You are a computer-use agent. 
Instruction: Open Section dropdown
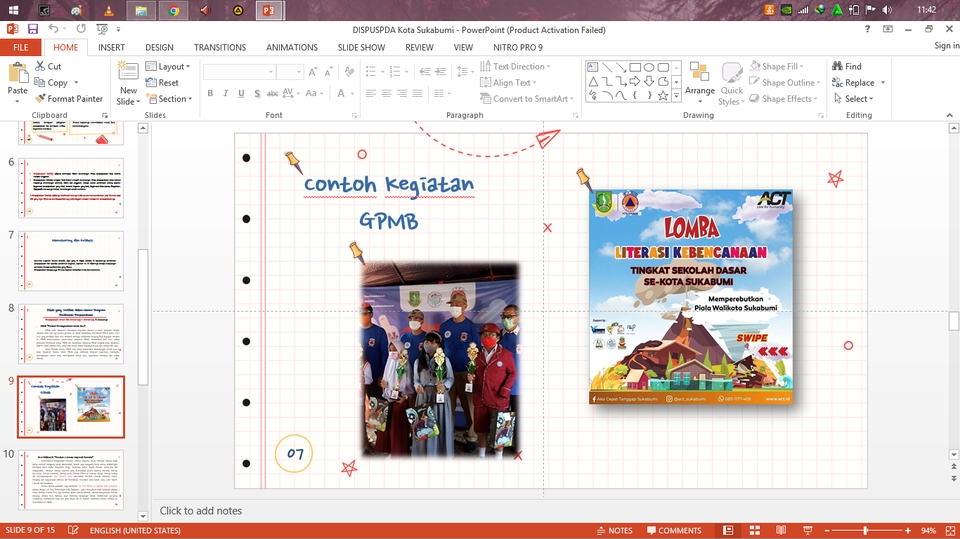(170, 99)
